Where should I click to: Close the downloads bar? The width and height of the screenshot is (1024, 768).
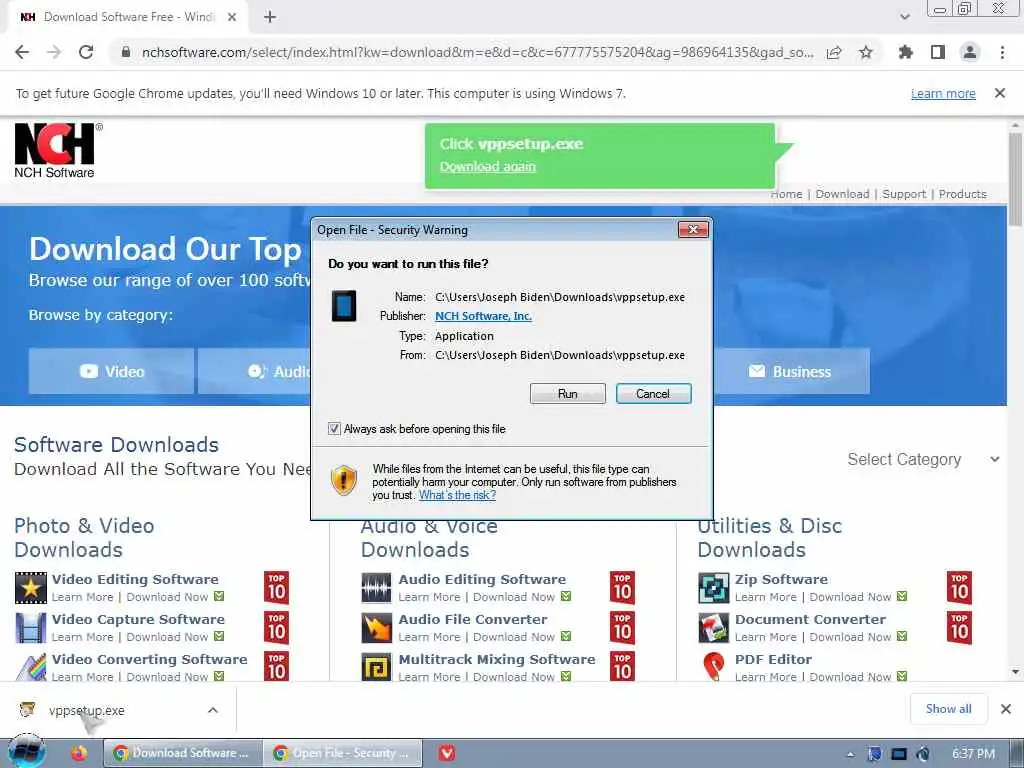point(1006,709)
